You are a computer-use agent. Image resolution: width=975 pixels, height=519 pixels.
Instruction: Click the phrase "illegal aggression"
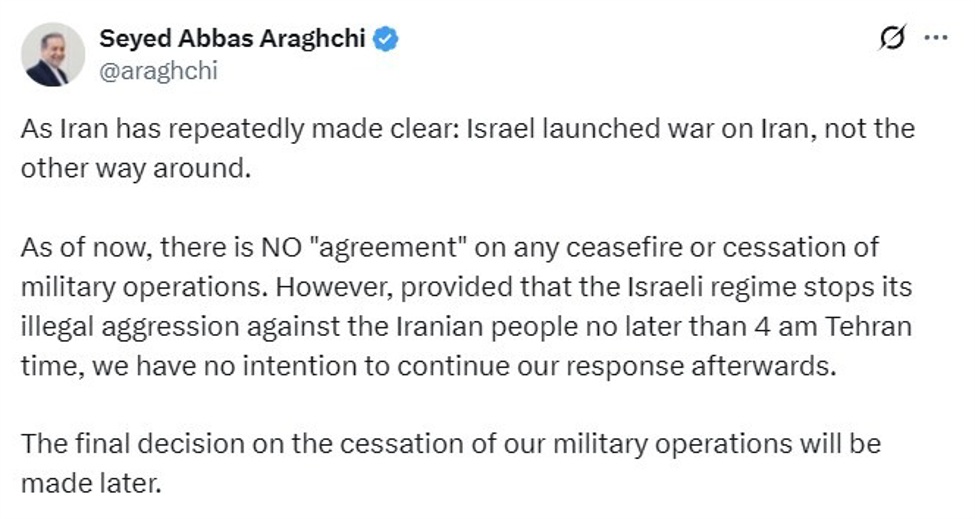[110, 327]
